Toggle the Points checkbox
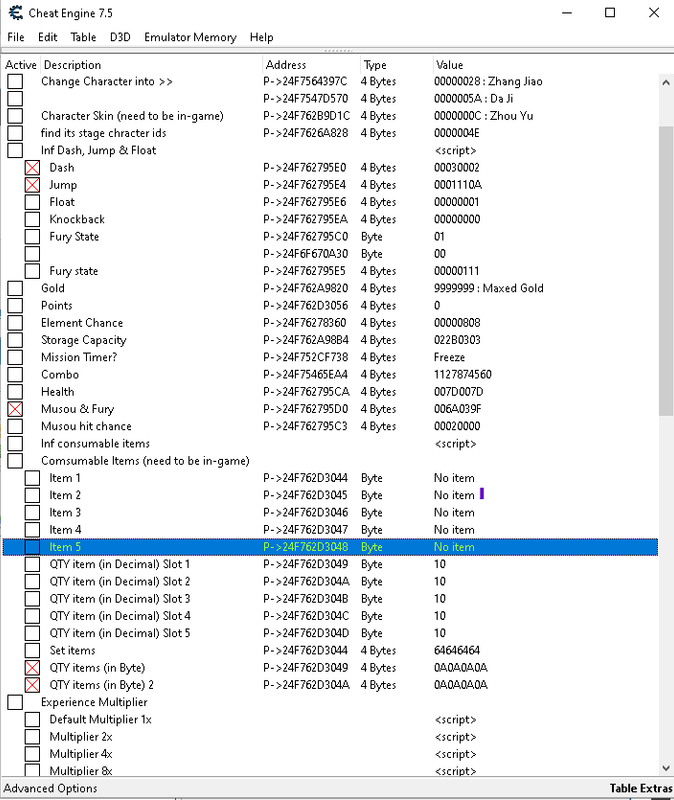The height and width of the screenshot is (800, 674). [x=15, y=306]
